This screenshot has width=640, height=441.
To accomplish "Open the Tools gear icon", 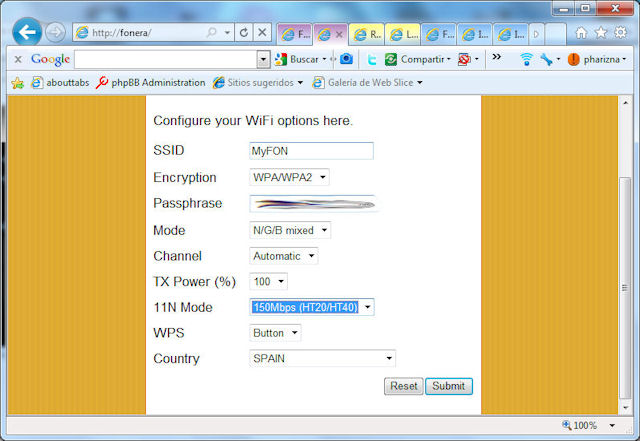I will click(x=620, y=33).
